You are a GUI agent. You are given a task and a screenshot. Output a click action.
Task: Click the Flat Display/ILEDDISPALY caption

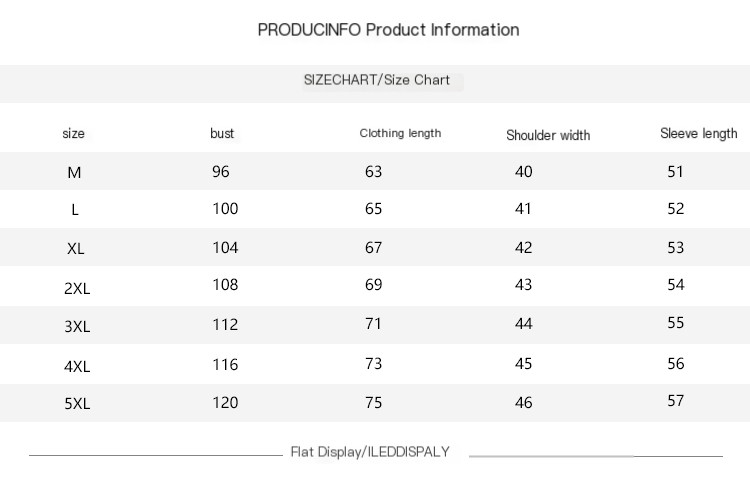point(370,452)
